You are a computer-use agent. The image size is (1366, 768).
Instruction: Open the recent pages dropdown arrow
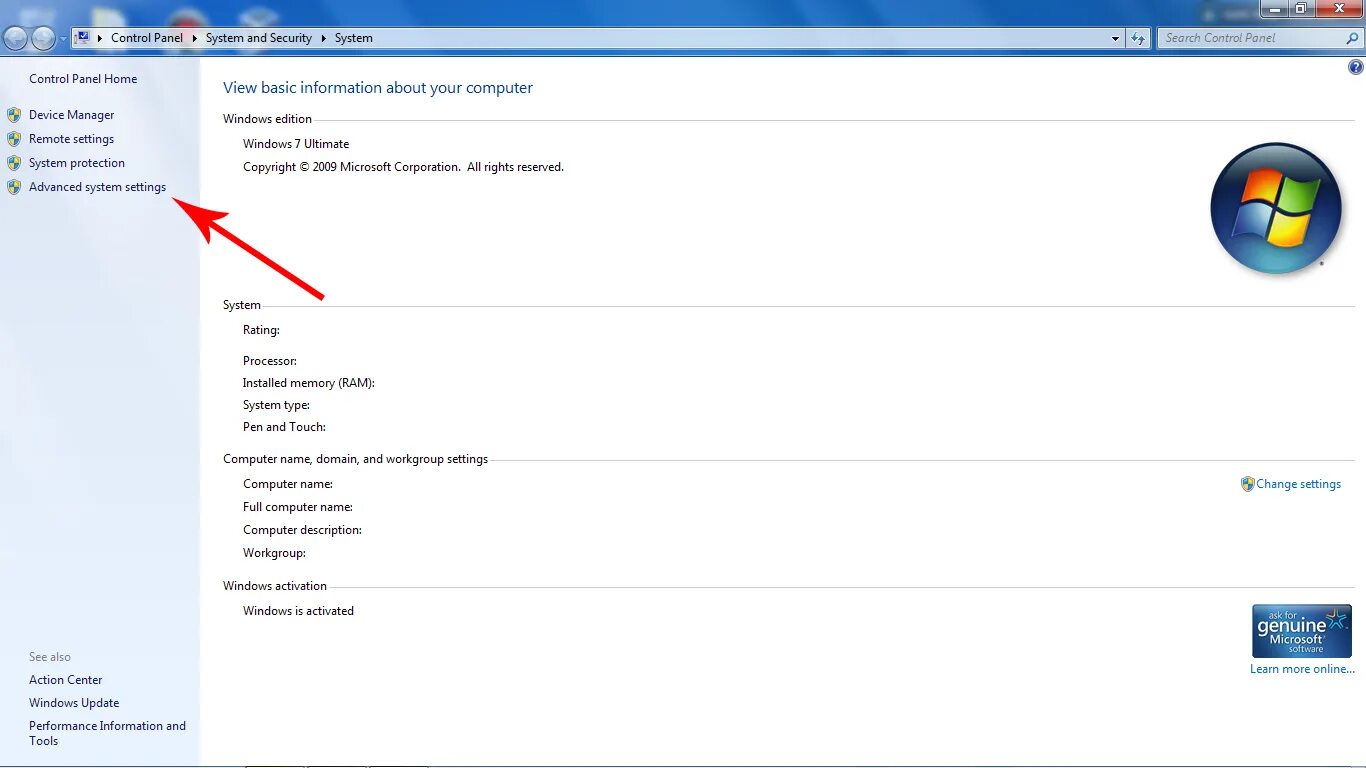coord(63,39)
